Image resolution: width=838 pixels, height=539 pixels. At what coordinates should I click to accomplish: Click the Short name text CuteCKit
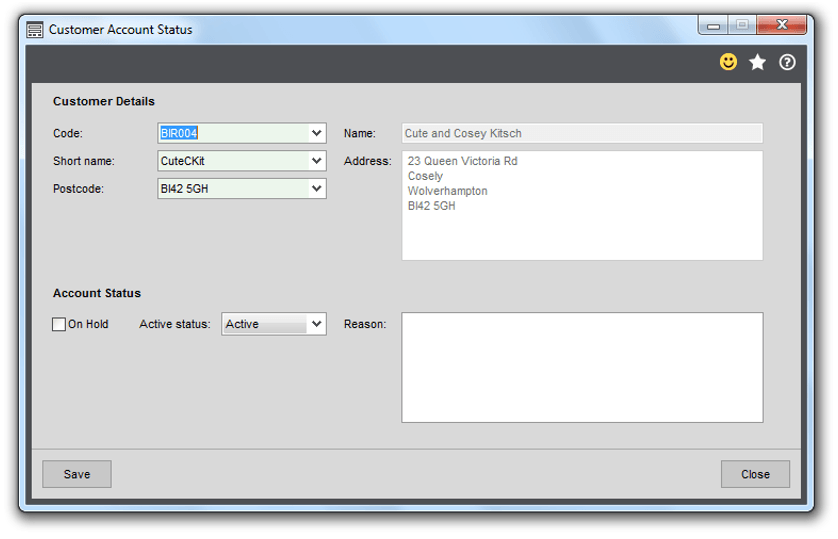click(x=182, y=161)
